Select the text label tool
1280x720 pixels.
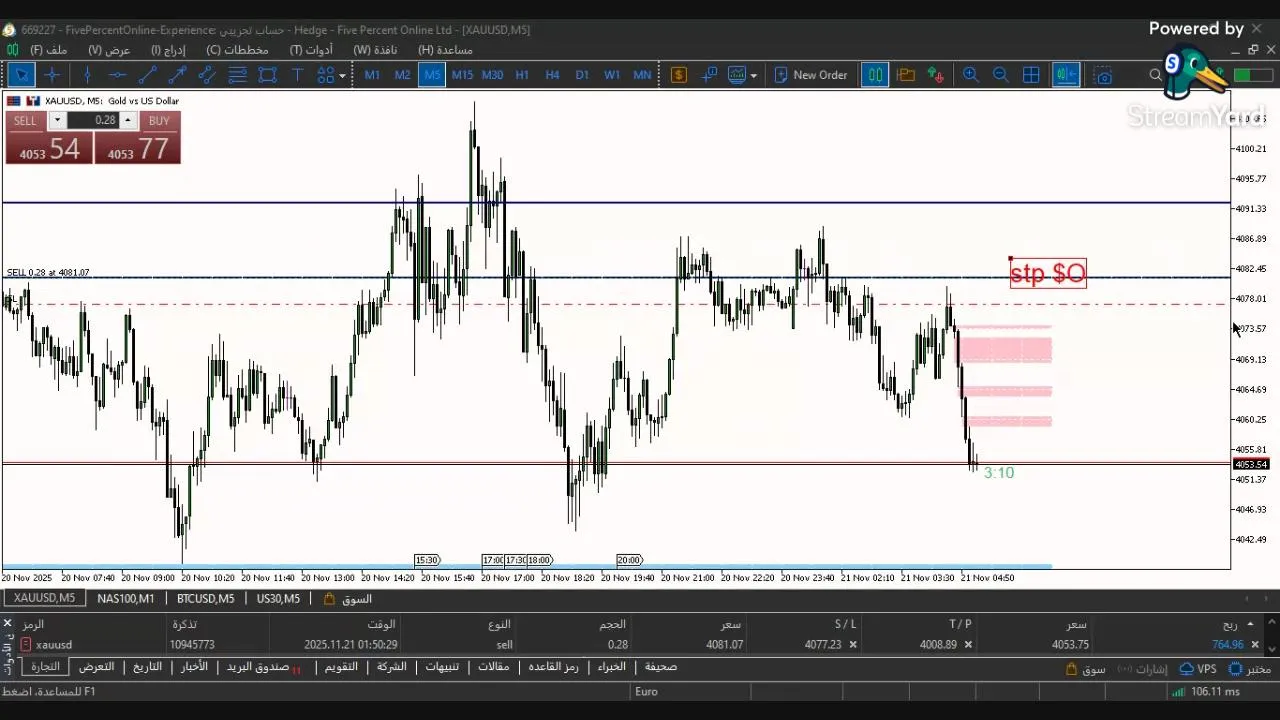(297, 75)
